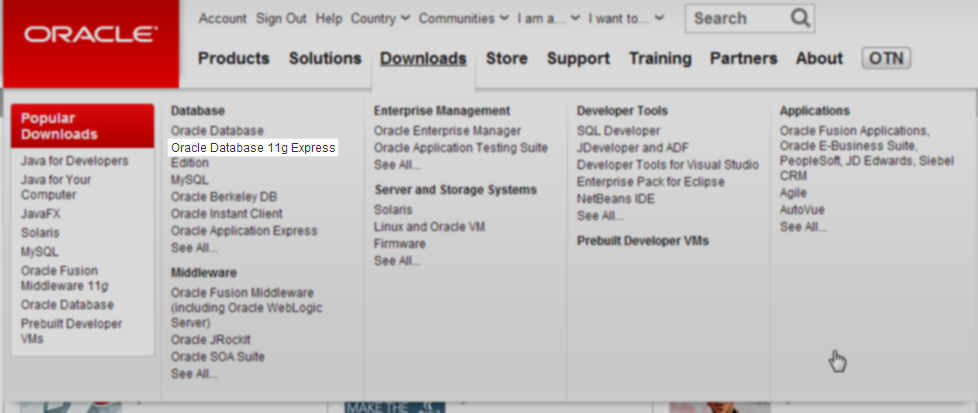Open the 'I want to...' dropdown
This screenshot has width=978, height=413.
(626, 19)
